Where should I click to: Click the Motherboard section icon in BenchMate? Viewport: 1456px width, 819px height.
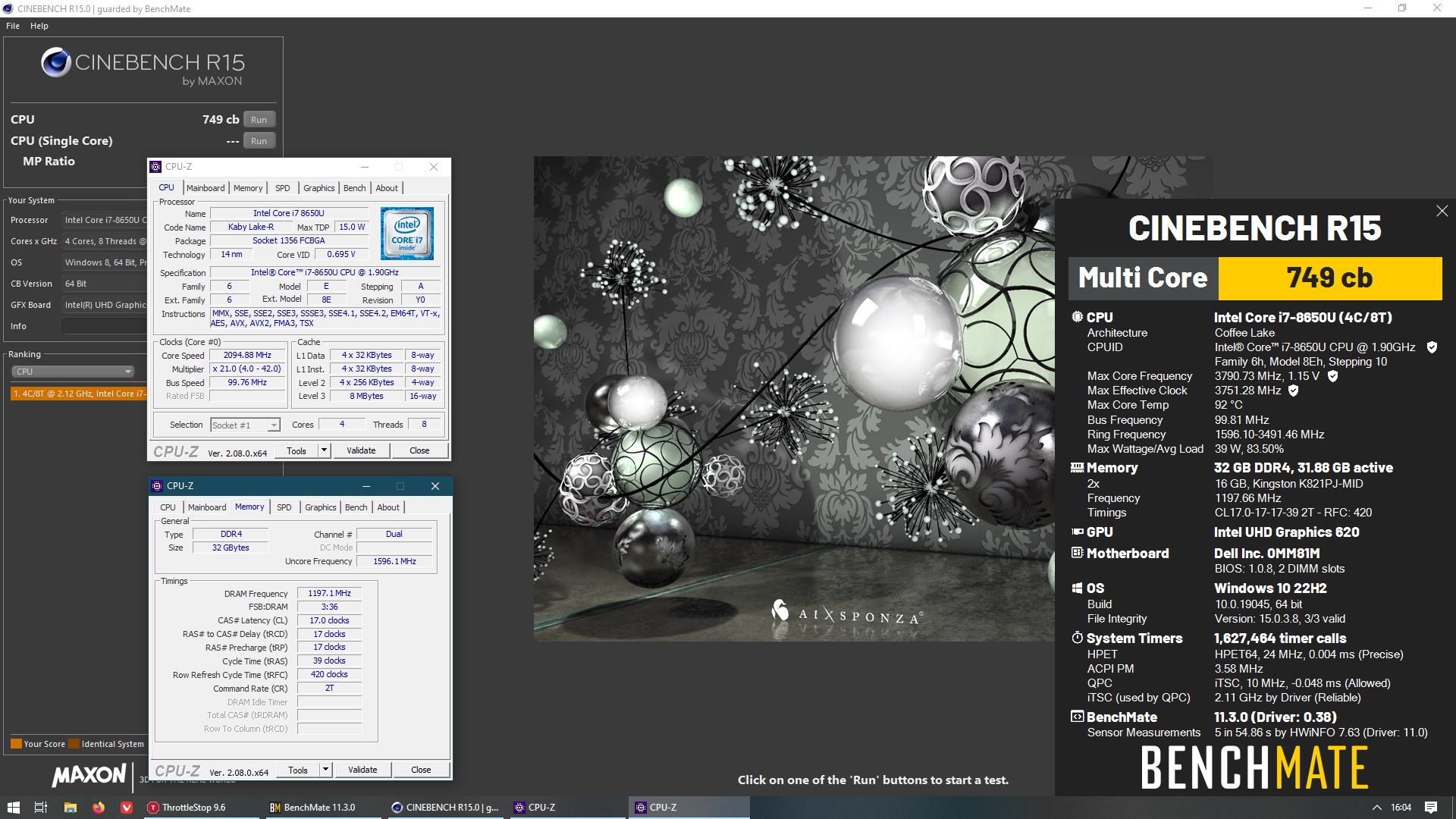pyautogui.click(x=1077, y=553)
